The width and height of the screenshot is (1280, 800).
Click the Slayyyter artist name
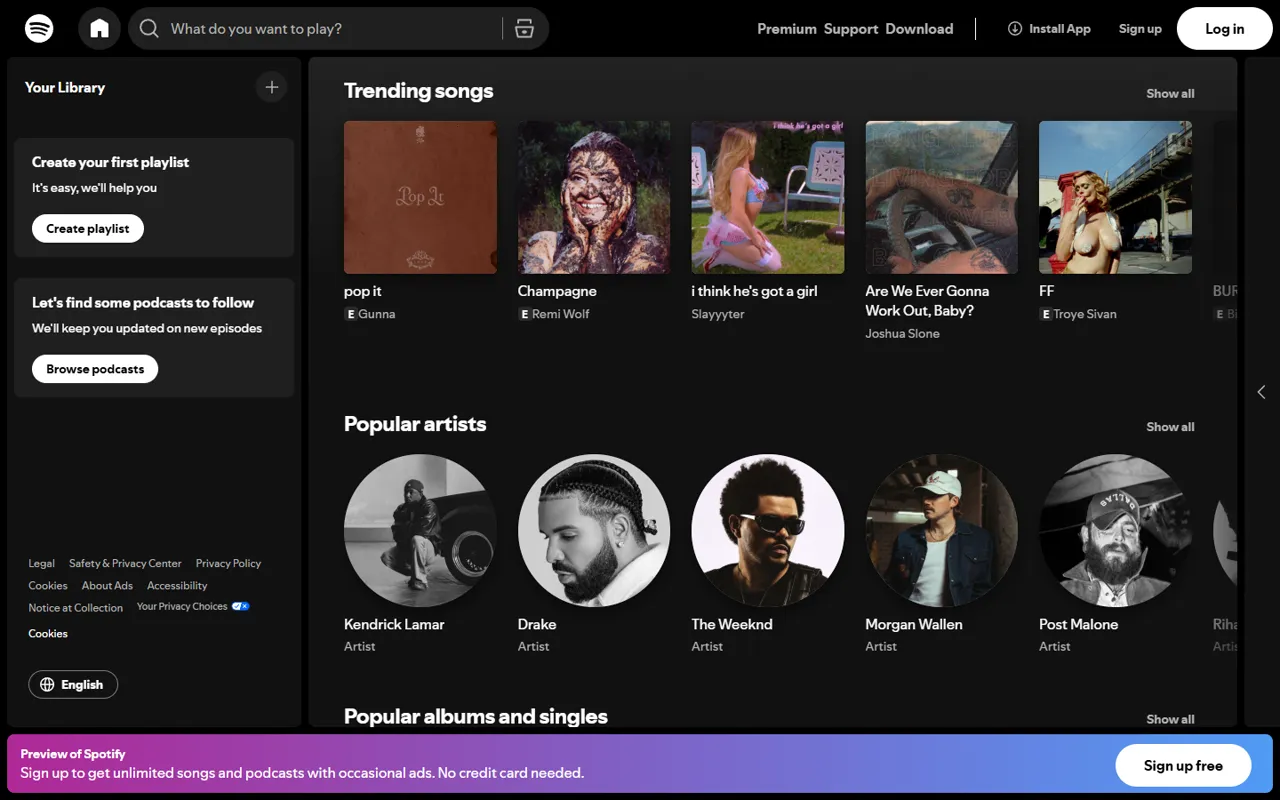point(718,314)
